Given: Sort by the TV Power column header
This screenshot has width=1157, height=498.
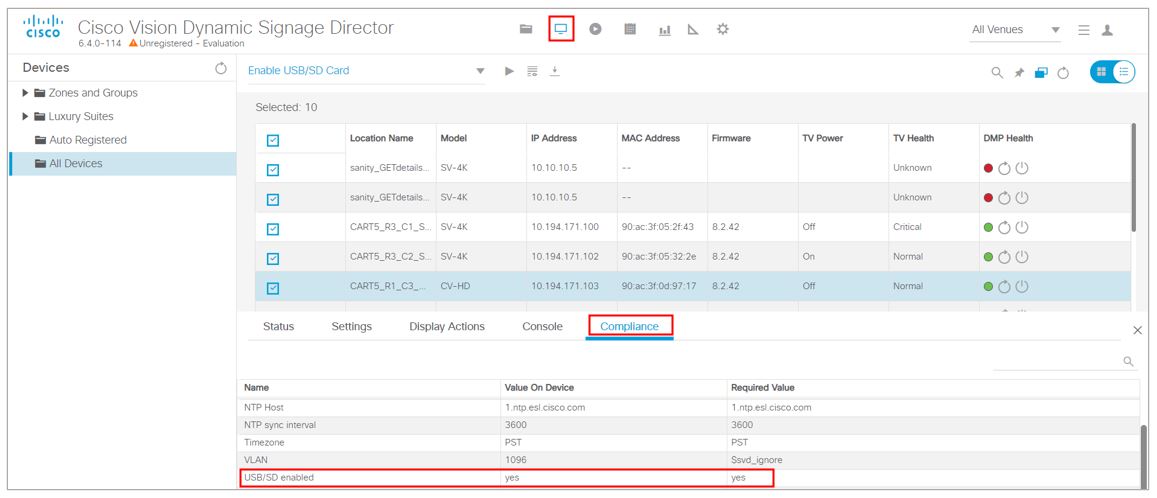Looking at the screenshot, I should (822, 138).
